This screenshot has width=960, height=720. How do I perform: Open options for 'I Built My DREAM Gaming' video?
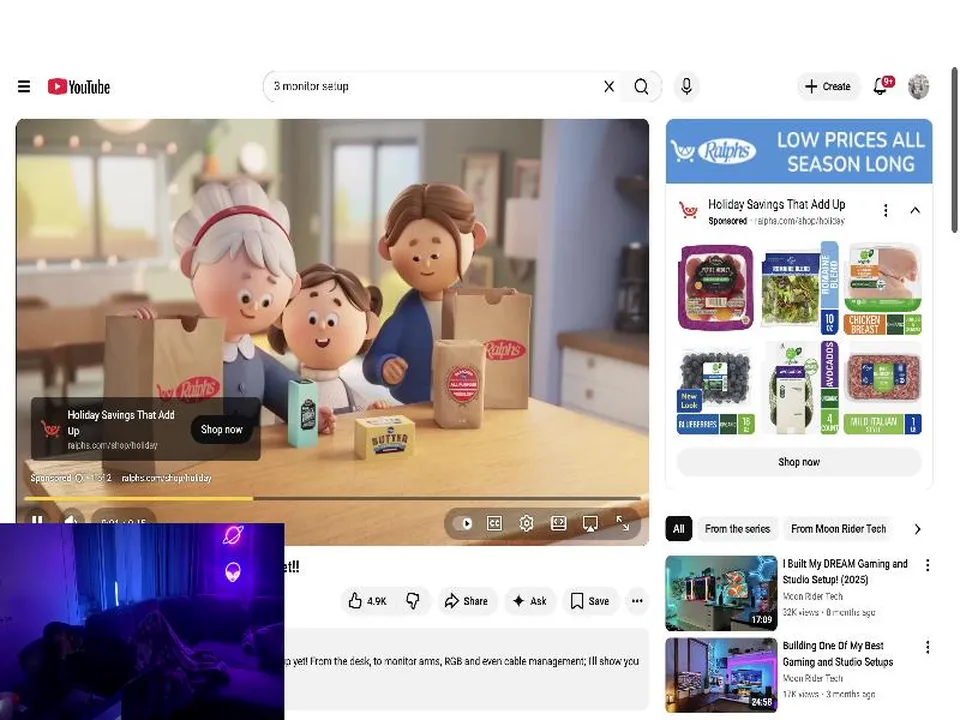click(x=928, y=565)
